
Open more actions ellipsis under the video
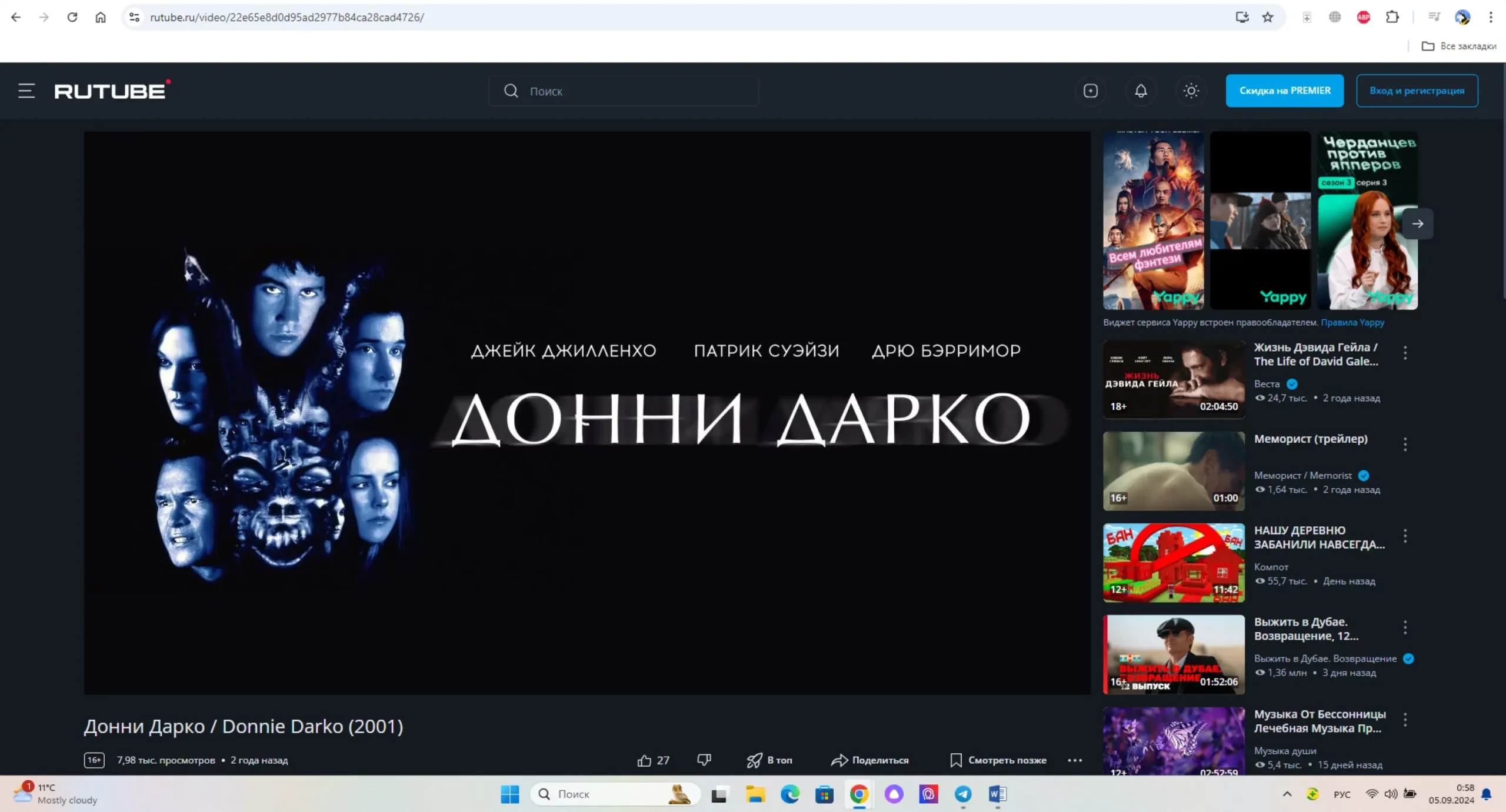click(1075, 760)
